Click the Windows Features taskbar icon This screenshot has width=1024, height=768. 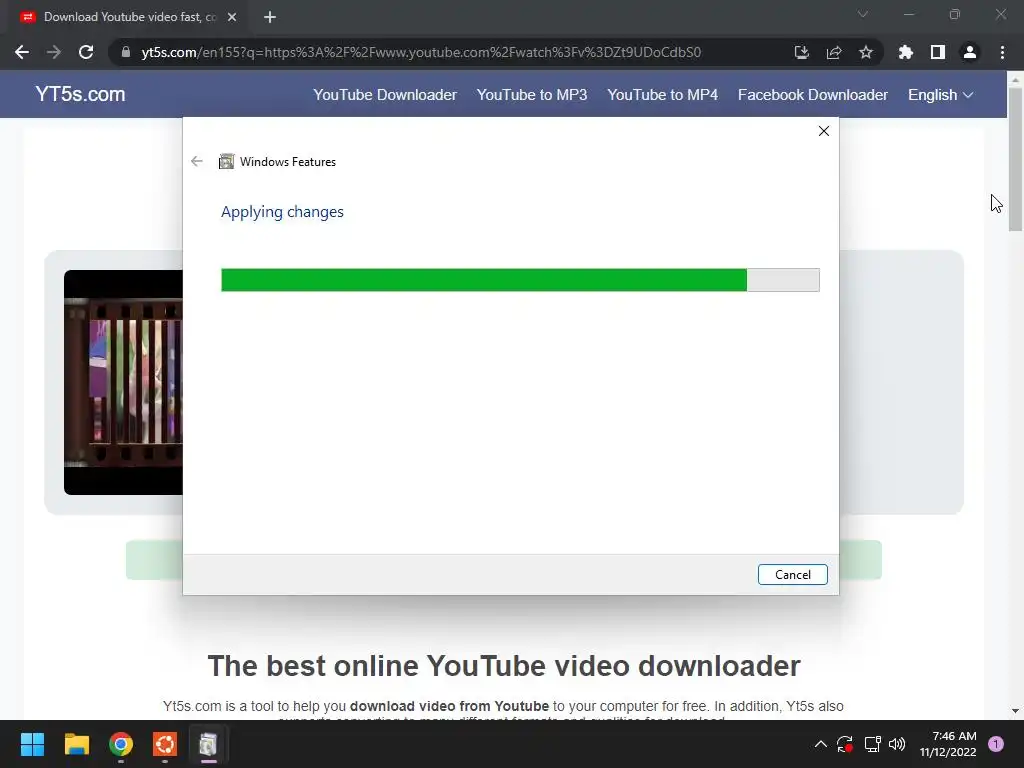pyautogui.click(x=208, y=744)
